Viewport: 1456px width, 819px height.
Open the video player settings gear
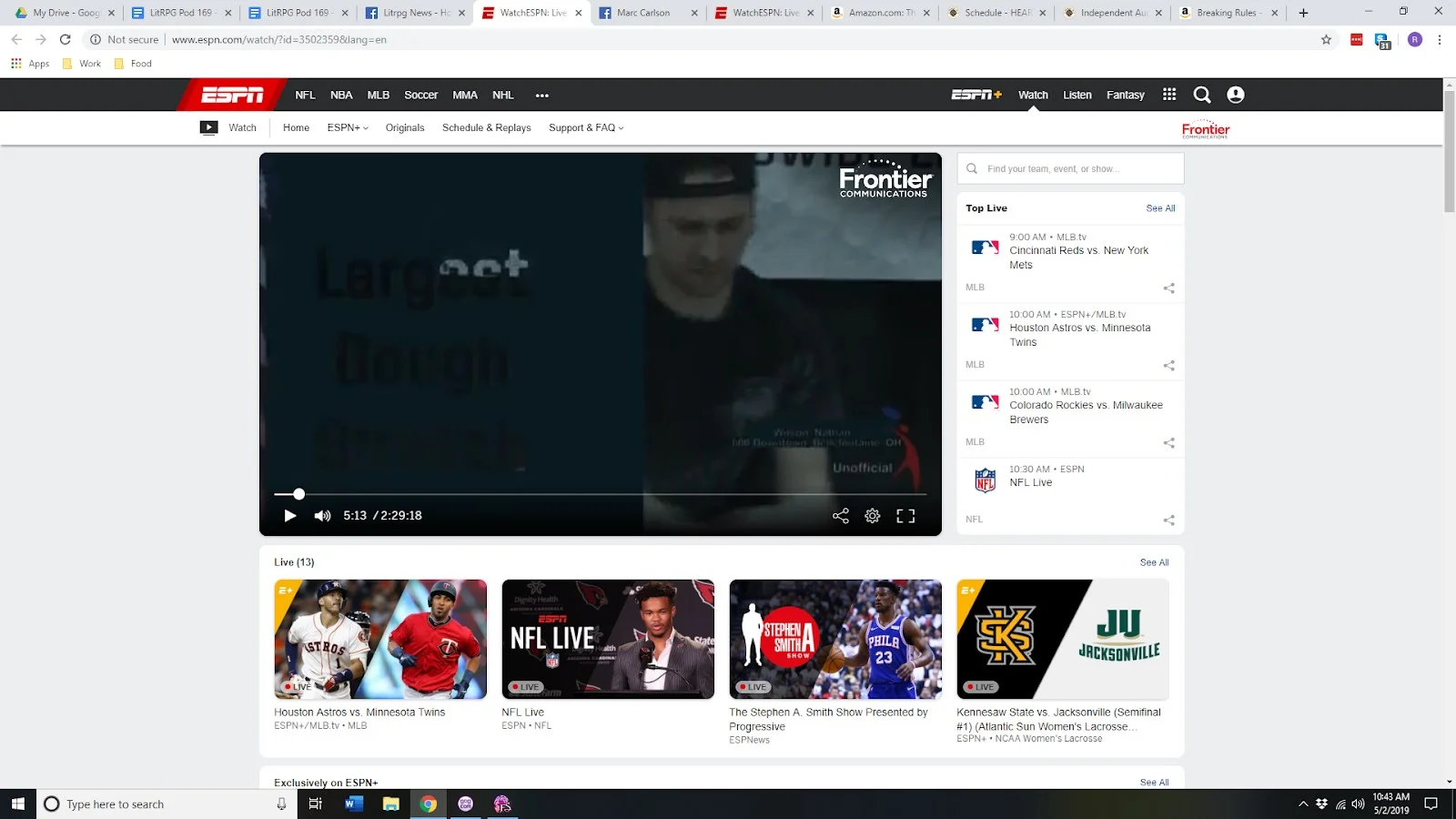tap(873, 516)
